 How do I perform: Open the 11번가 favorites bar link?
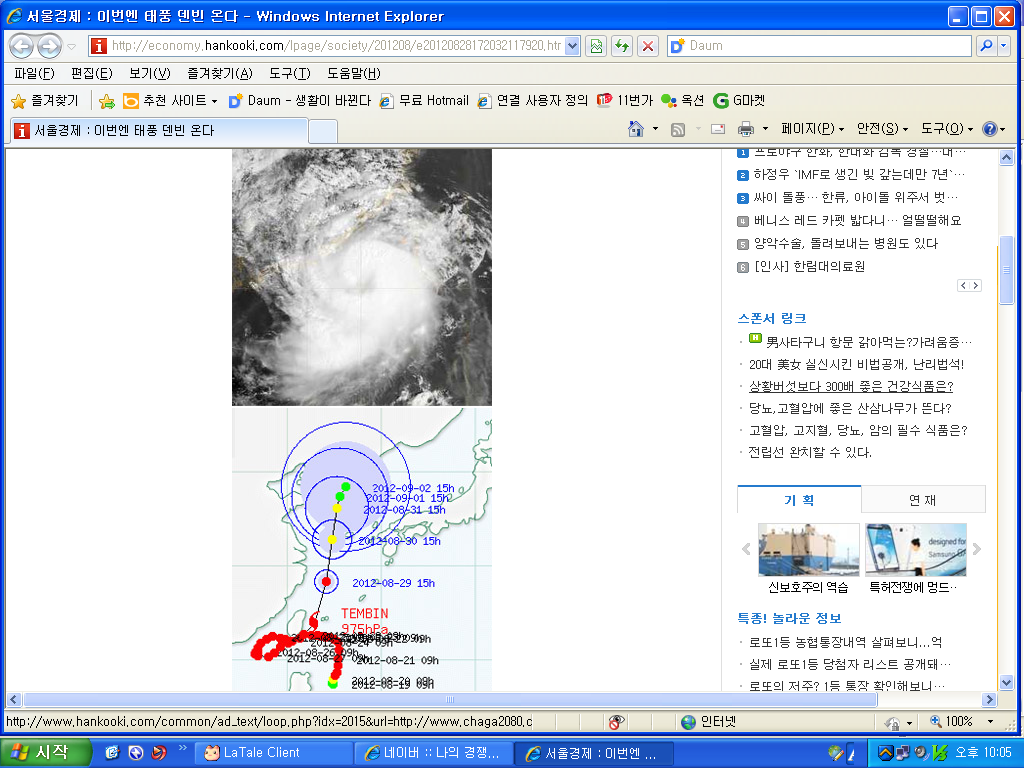(x=625, y=101)
